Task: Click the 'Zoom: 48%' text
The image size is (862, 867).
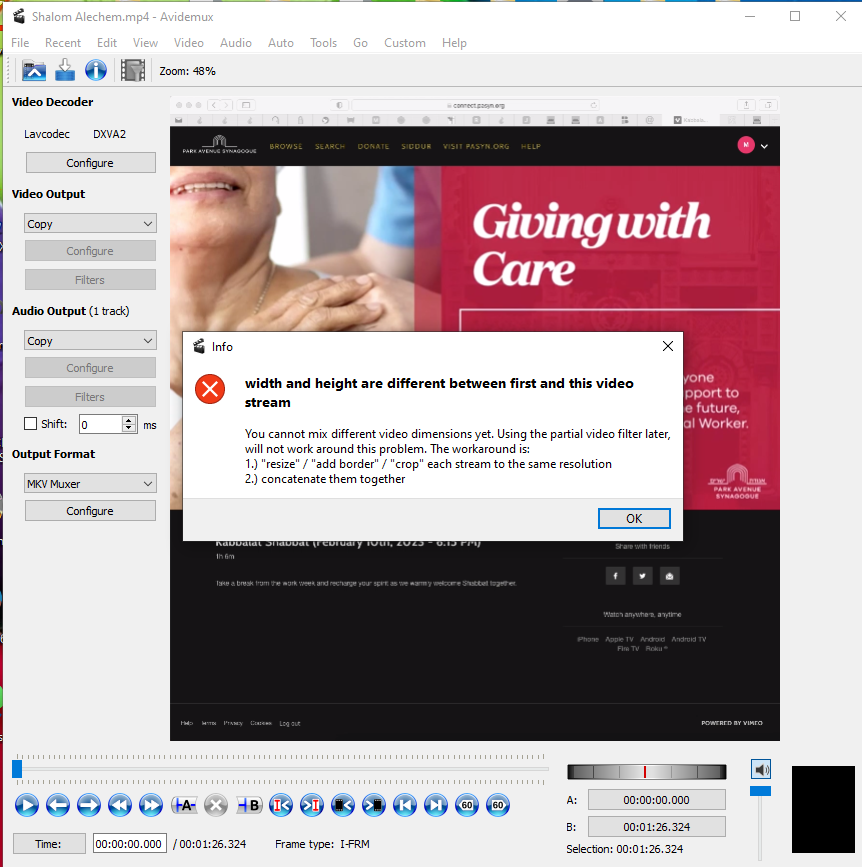Action: pos(187,71)
